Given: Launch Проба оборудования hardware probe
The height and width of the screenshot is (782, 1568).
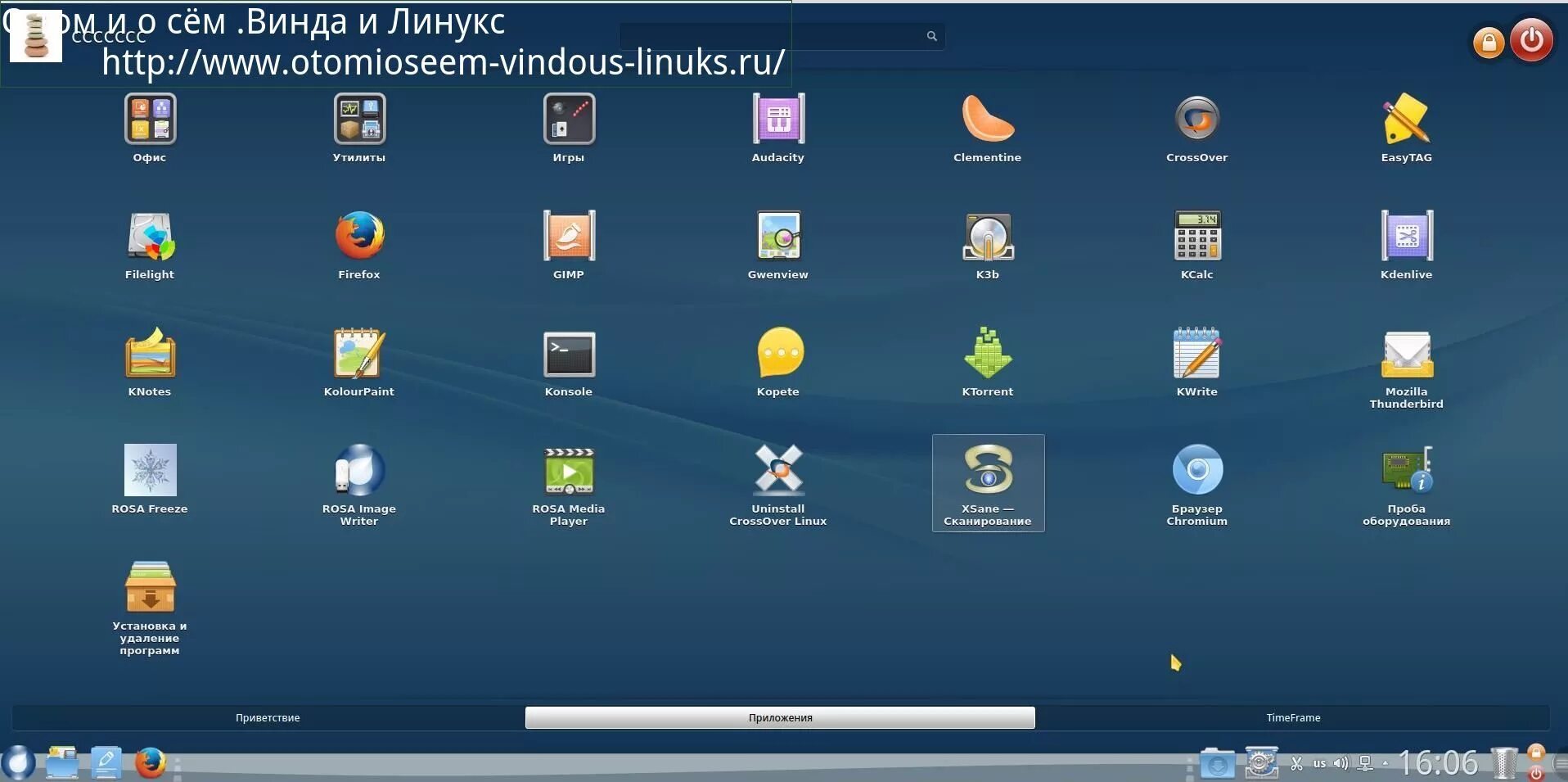Looking at the screenshot, I should [1407, 486].
